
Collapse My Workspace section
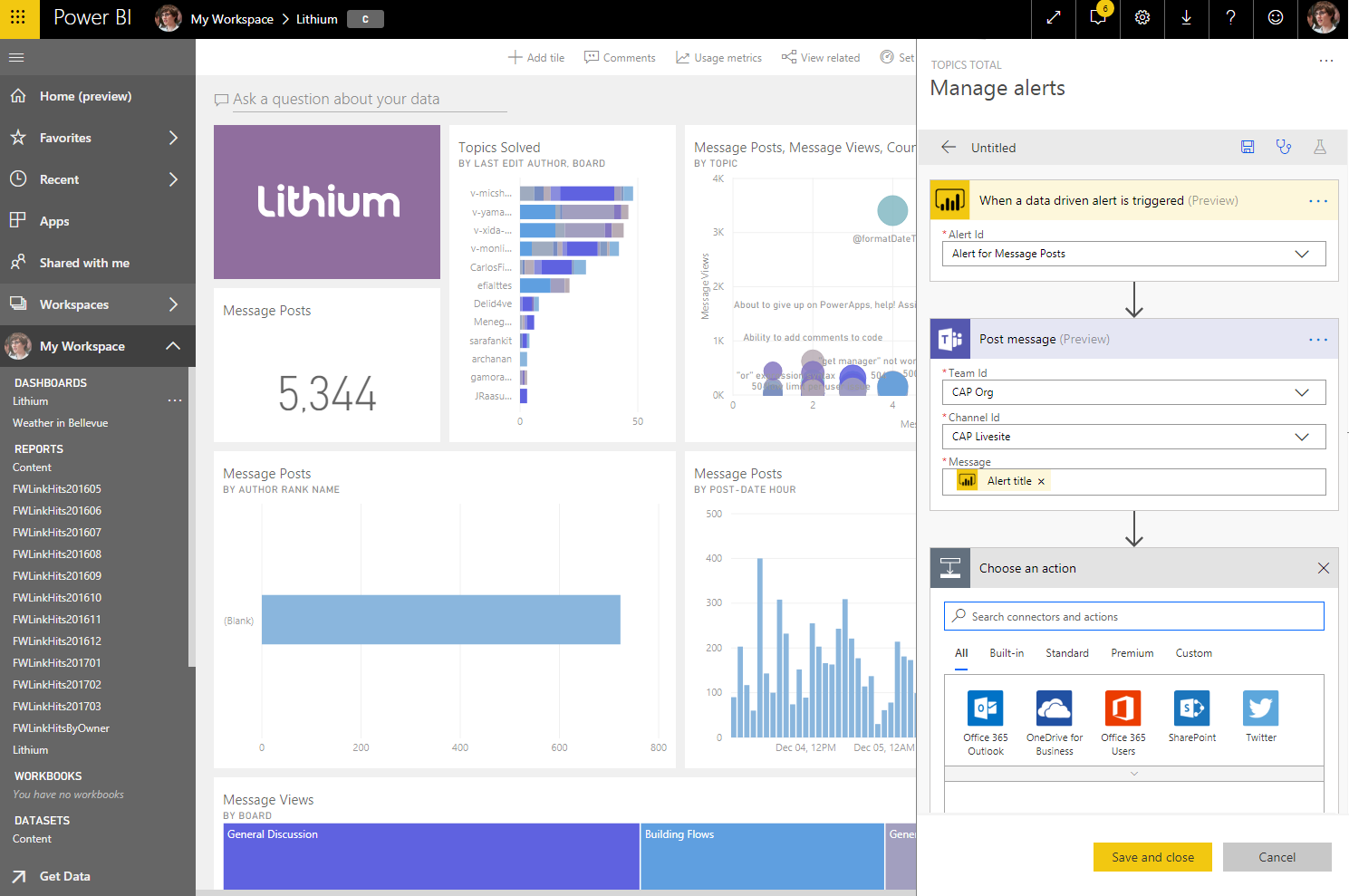click(x=173, y=346)
